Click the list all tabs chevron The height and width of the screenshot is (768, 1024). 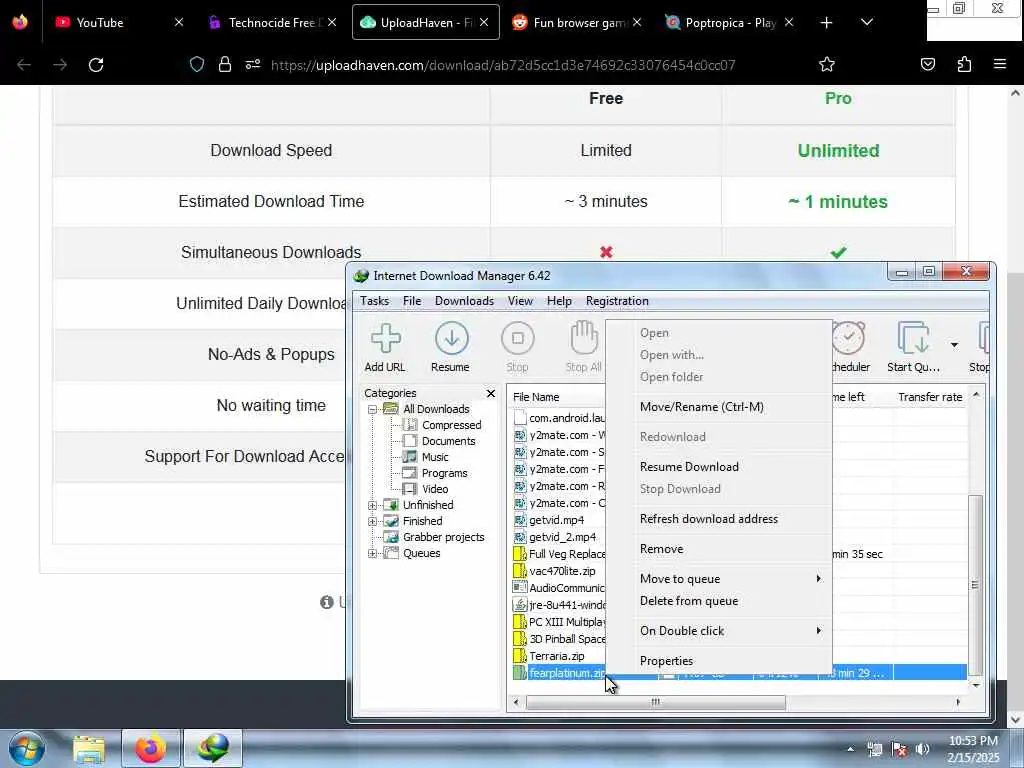[867, 22]
